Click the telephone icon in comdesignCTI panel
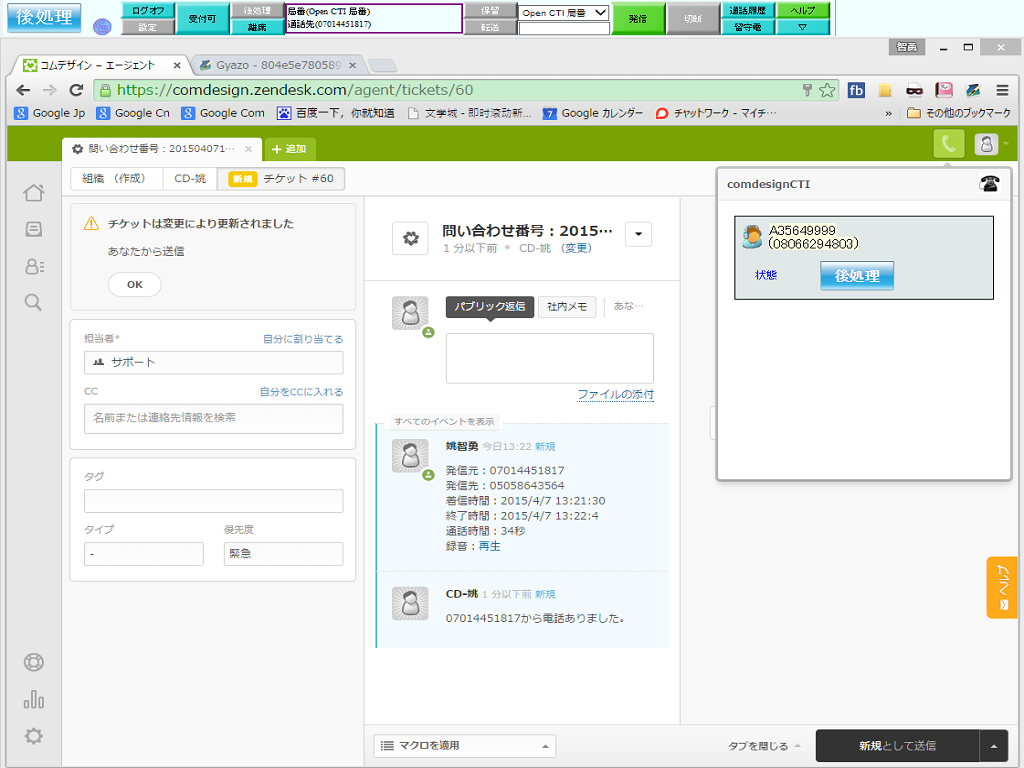The width and height of the screenshot is (1024, 768). point(989,183)
